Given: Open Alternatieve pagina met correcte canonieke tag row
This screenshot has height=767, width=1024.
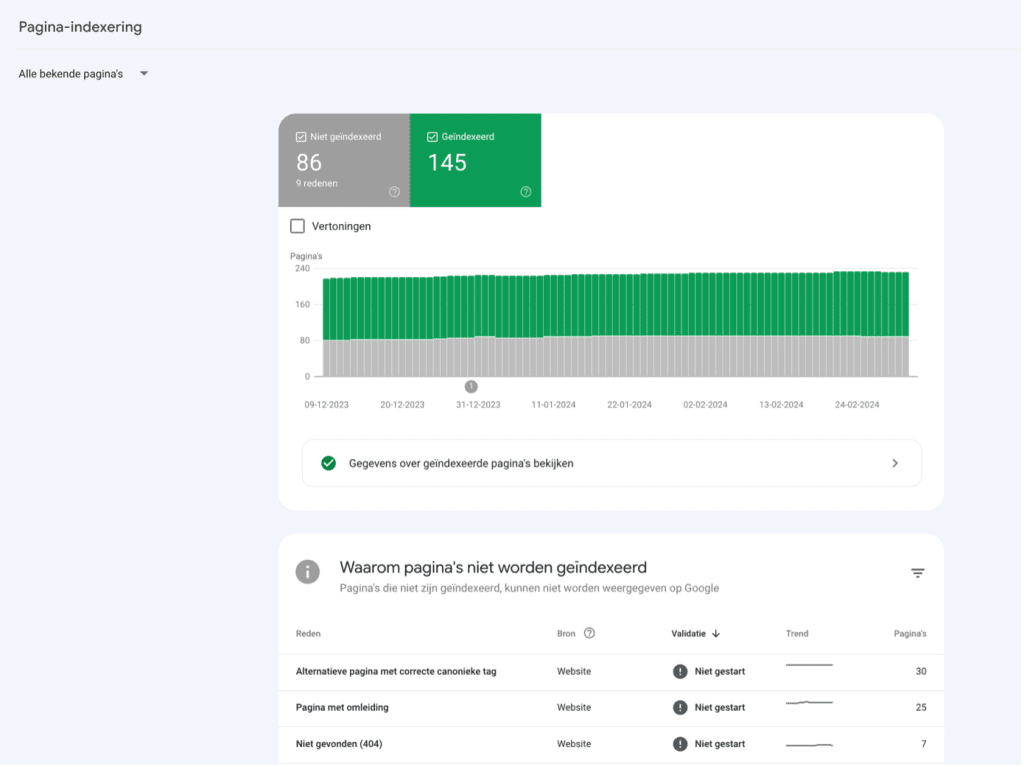Looking at the screenshot, I should point(611,672).
